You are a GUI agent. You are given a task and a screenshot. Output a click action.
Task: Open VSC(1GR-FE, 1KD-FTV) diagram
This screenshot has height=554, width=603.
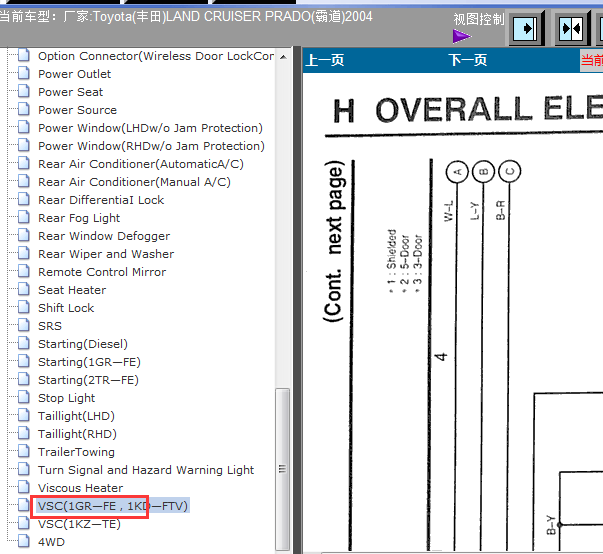(112, 506)
